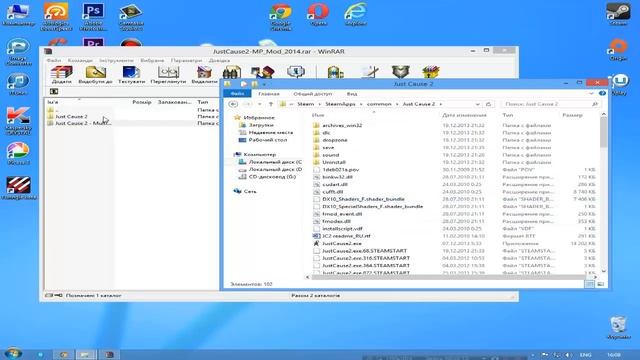Expand the address bar history dropdown
The image size is (640, 360).
(x=477, y=104)
